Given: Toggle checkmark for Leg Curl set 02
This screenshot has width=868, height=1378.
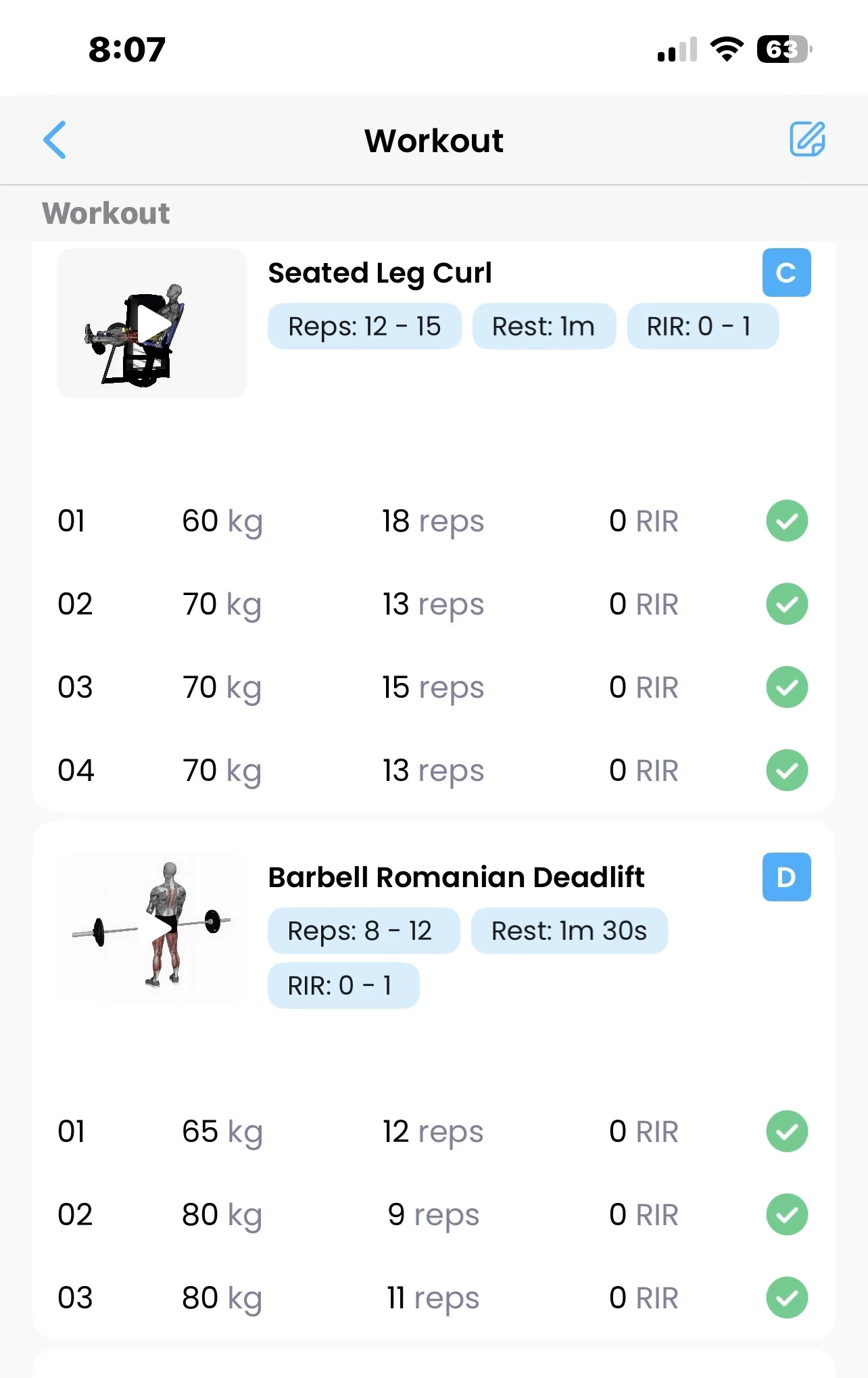Looking at the screenshot, I should point(787,604).
